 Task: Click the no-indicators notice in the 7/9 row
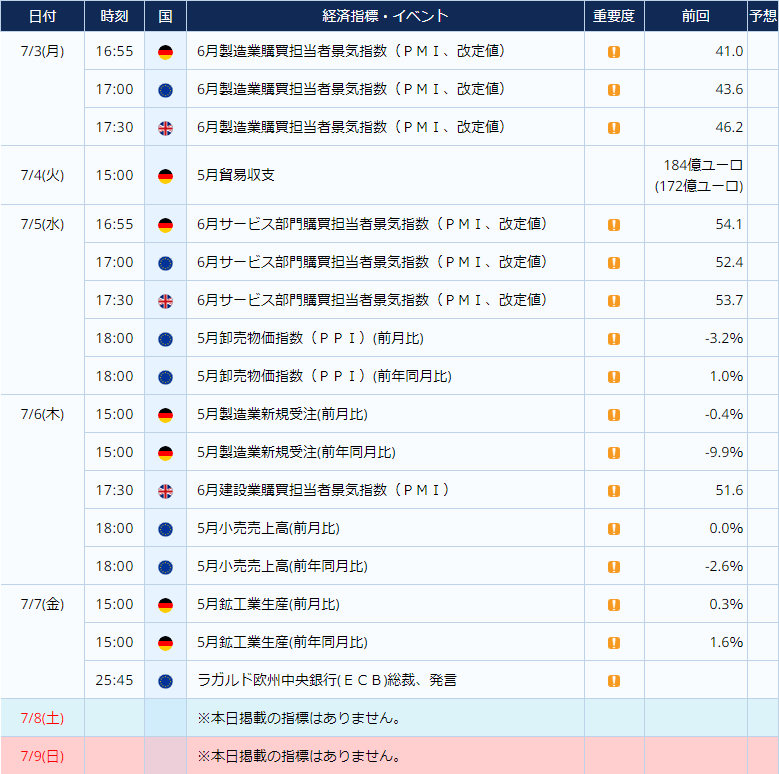pyautogui.click(x=299, y=756)
